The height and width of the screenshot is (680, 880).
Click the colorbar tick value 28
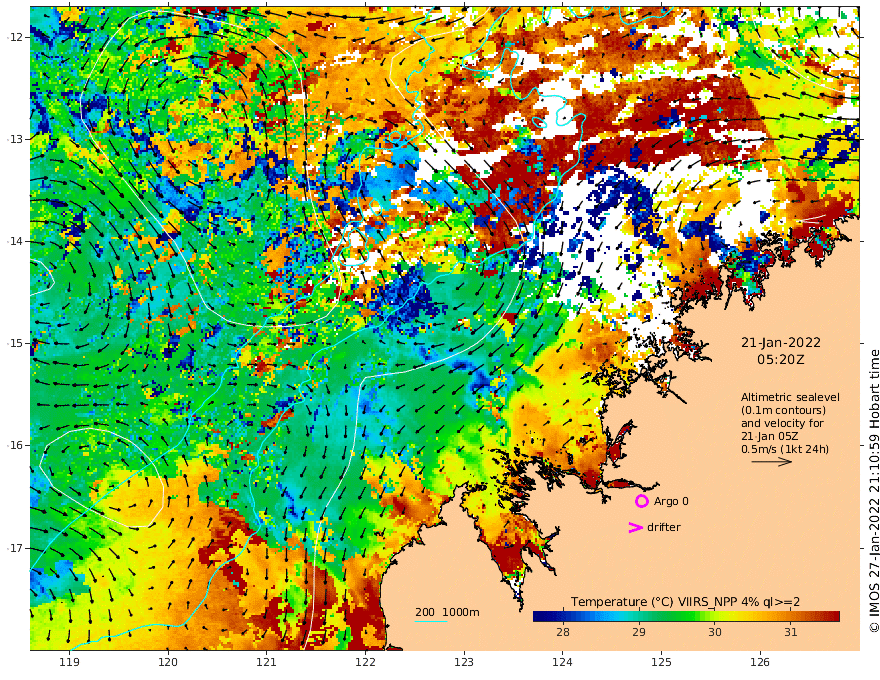pyautogui.click(x=562, y=632)
